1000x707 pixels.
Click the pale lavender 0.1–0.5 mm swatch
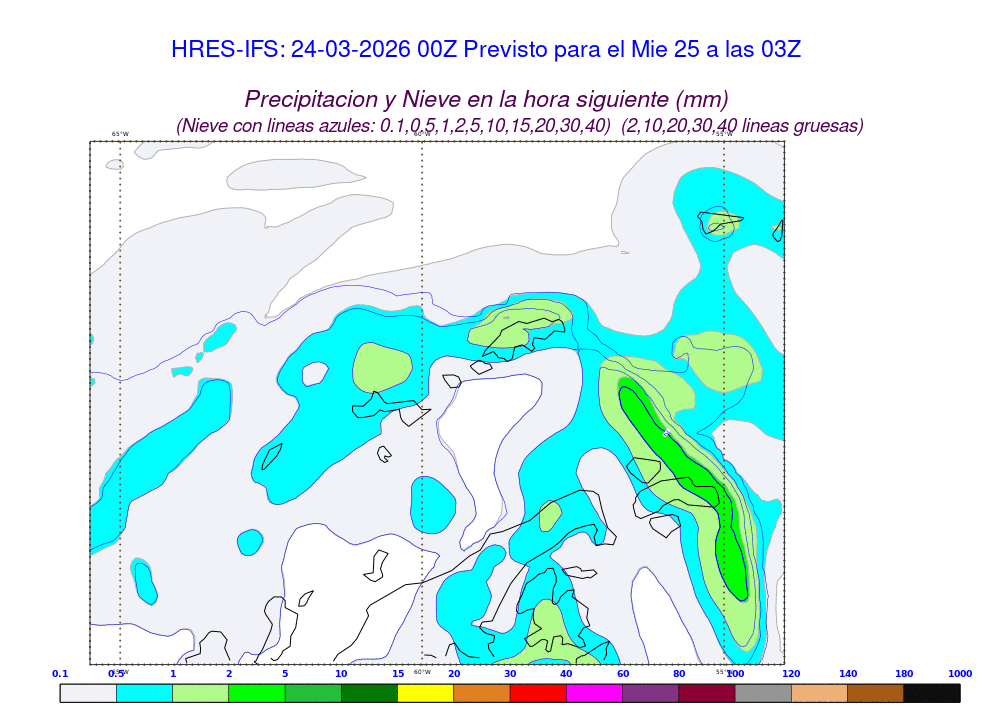(x=88, y=693)
